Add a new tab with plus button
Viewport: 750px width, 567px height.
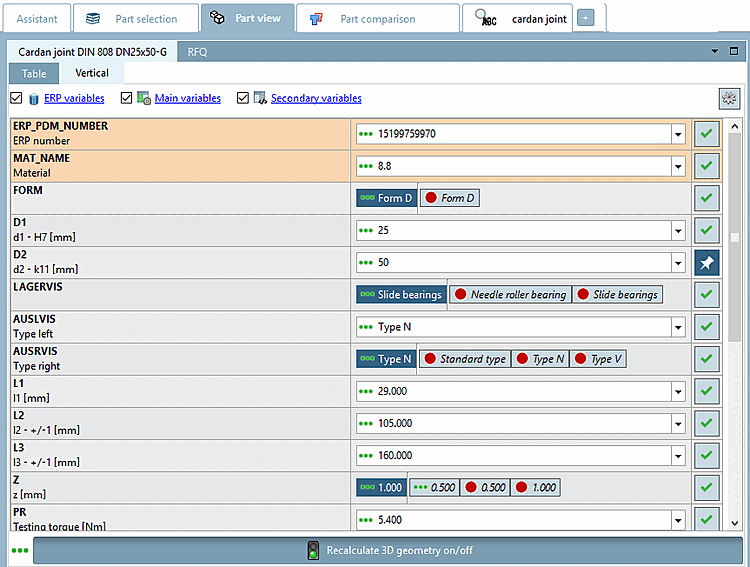click(x=585, y=18)
